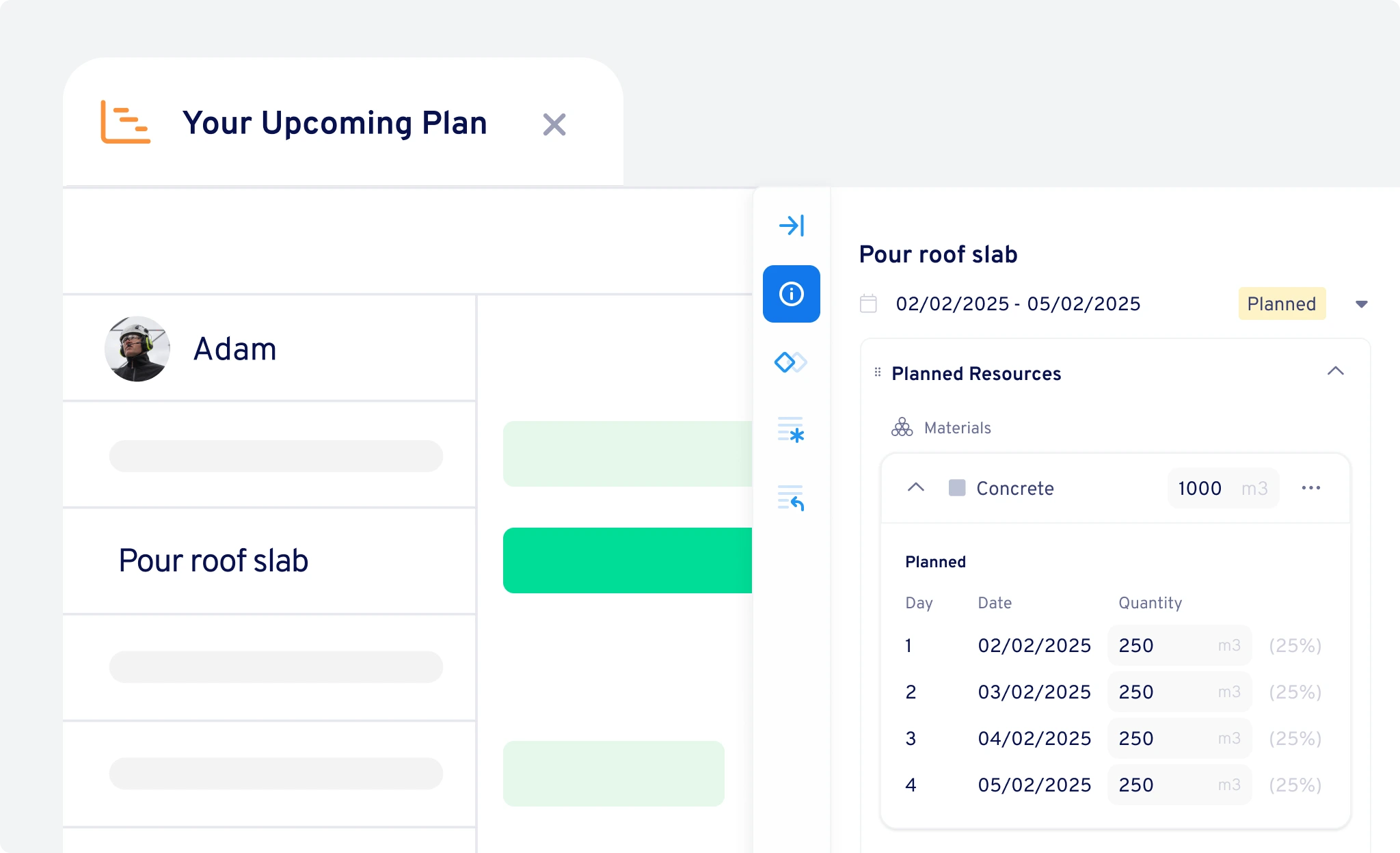Click the list with return arrow icon
This screenshot has height=853, width=1400.
pyautogui.click(x=791, y=498)
